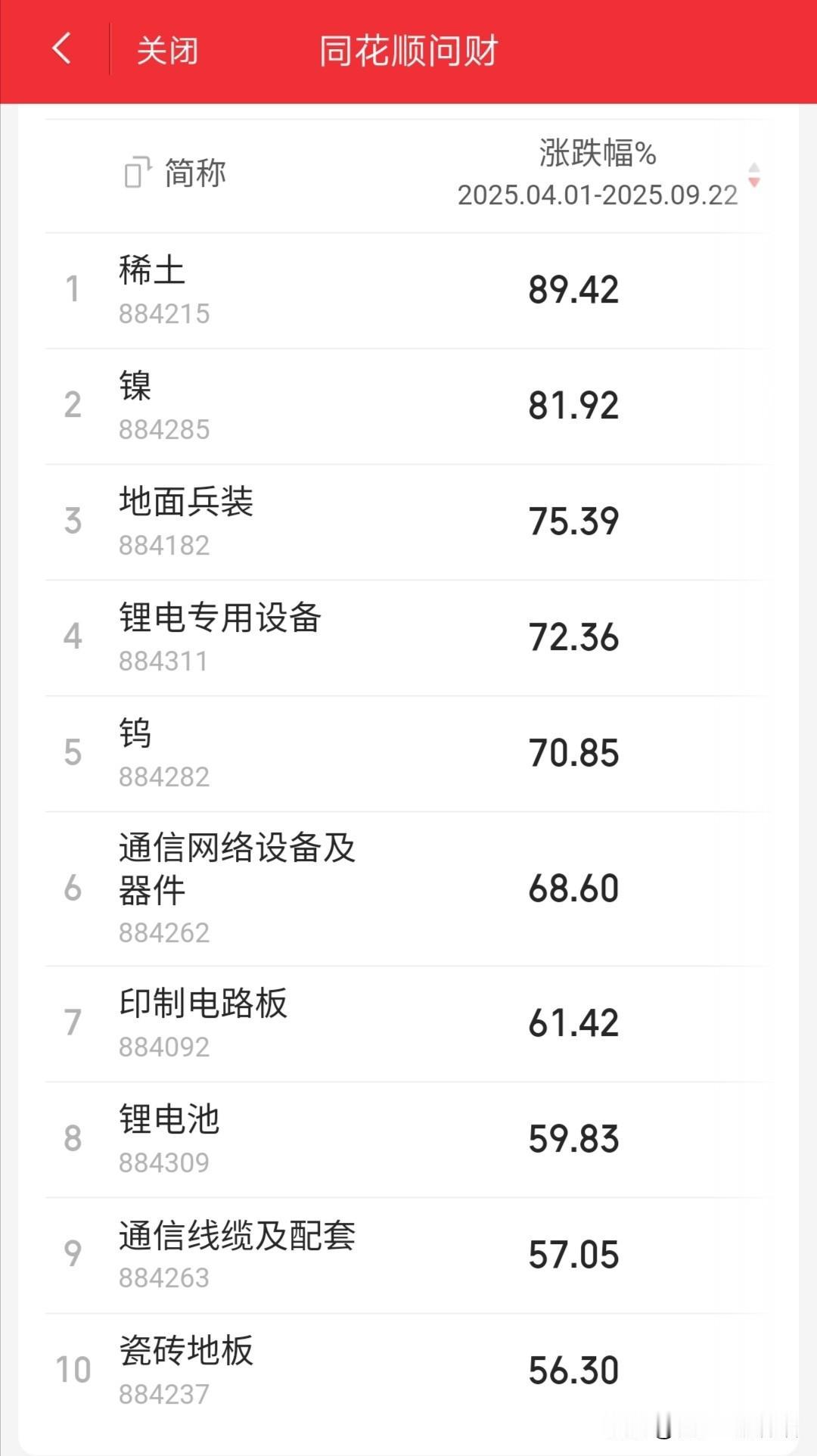817x1456 pixels.
Task: Open 锂电专用设备 sector details
Action: pyautogui.click(x=408, y=638)
